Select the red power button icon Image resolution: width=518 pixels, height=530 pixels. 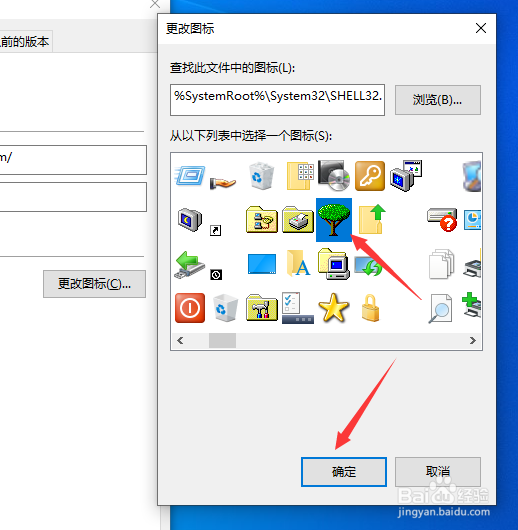(190, 308)
